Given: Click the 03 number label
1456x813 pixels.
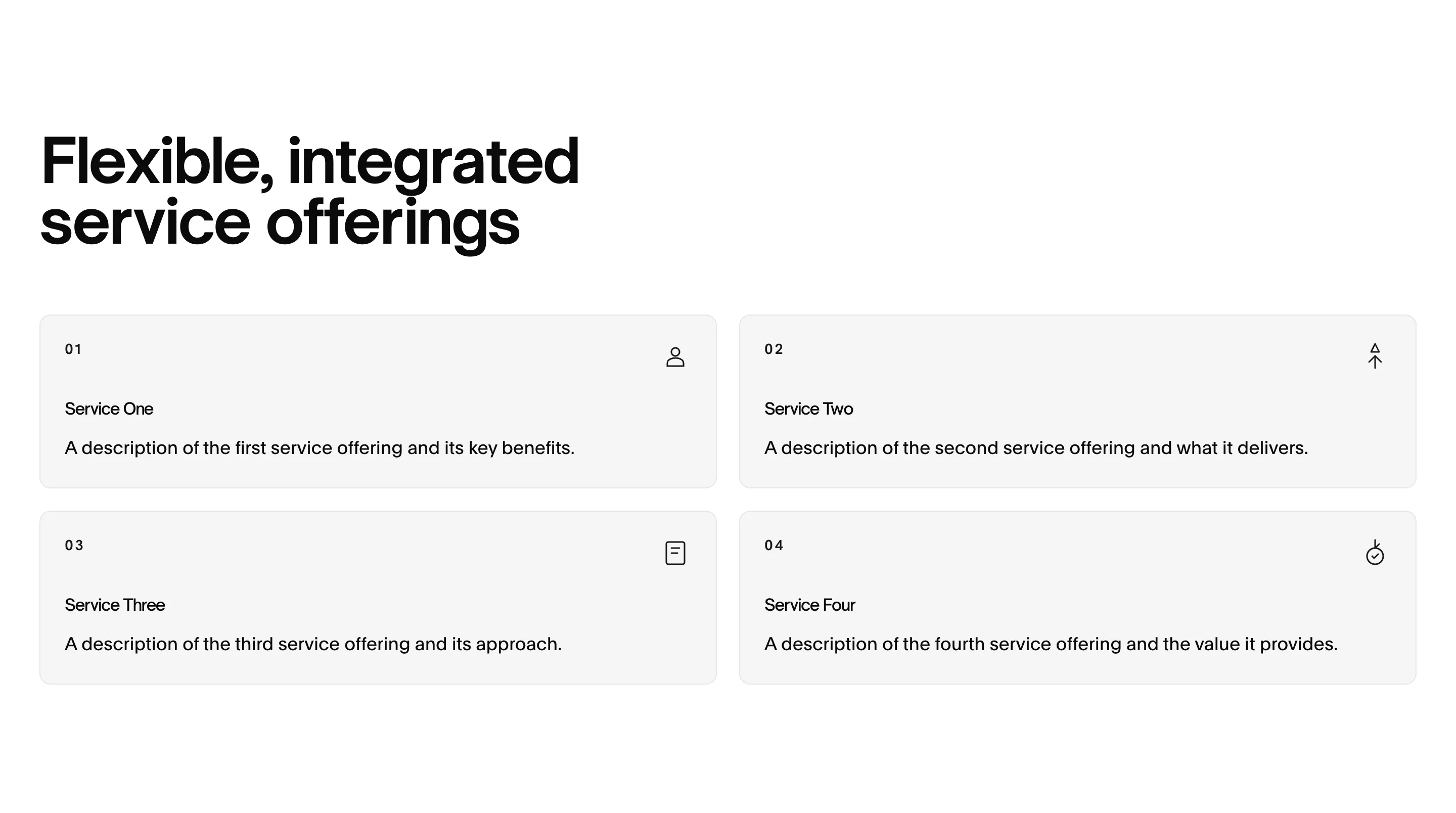Looking at the screenshot, I should coord(73,546).
